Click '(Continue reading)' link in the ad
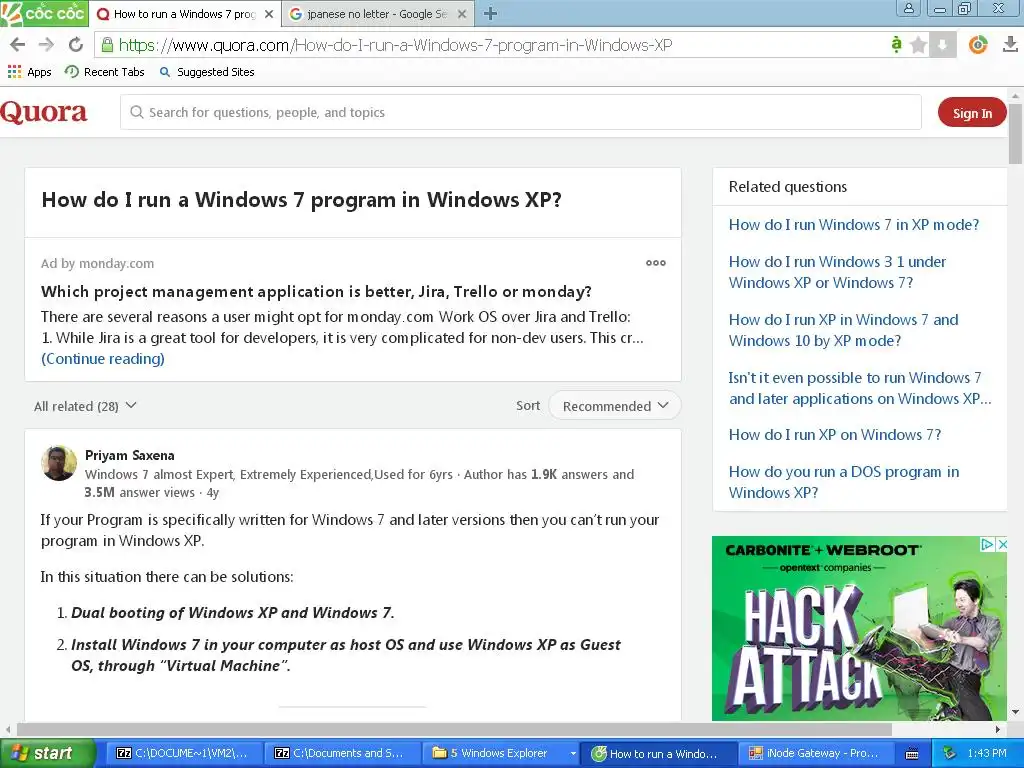The width and height of the screenshot is (1024, 768). click(103, 359)
